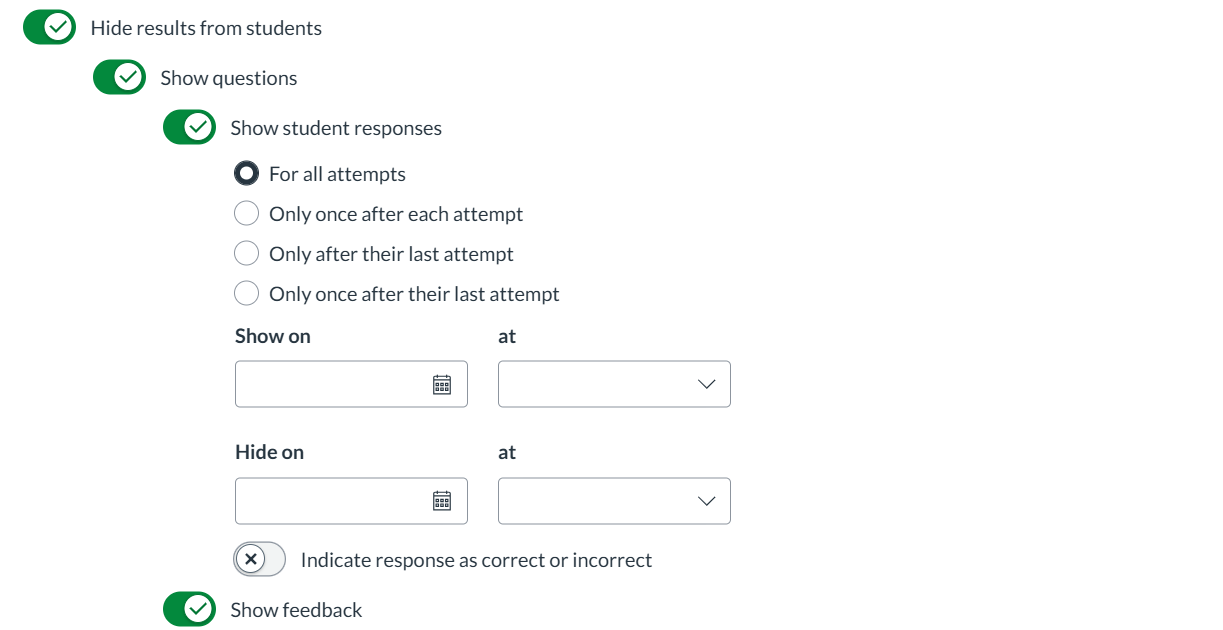The image size is (1223, 630).
Task: Disable the Show questions toggle
Action: pyautogui.click(x=119, y=78)
